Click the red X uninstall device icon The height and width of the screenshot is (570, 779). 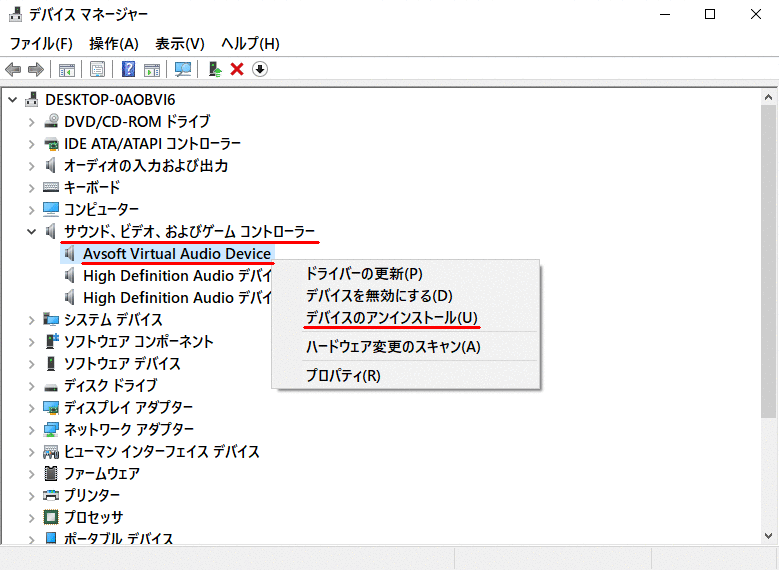point(237,69)
